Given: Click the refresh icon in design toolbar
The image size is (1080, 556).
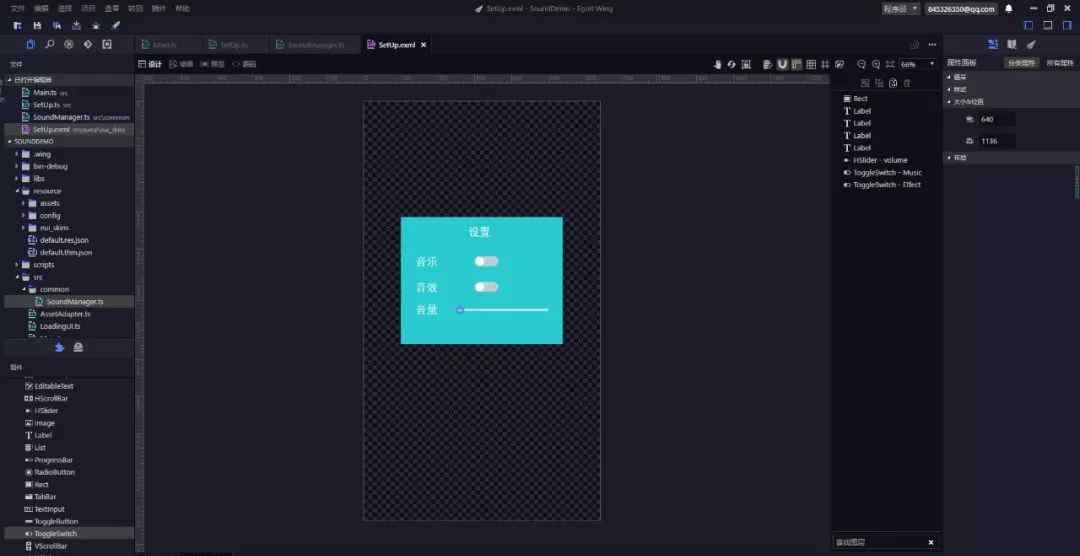Looking at the screenshot, I should [731, 64].
